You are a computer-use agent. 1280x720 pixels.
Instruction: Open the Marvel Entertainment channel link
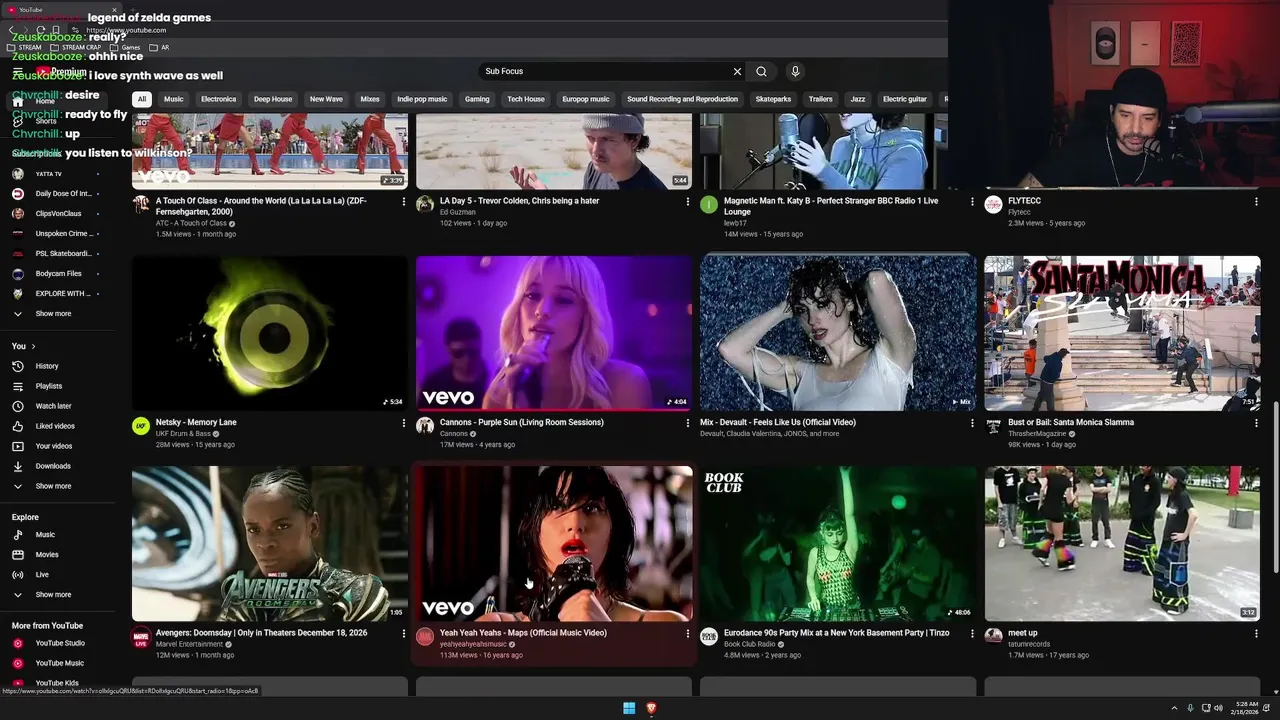tap(188, 644)
